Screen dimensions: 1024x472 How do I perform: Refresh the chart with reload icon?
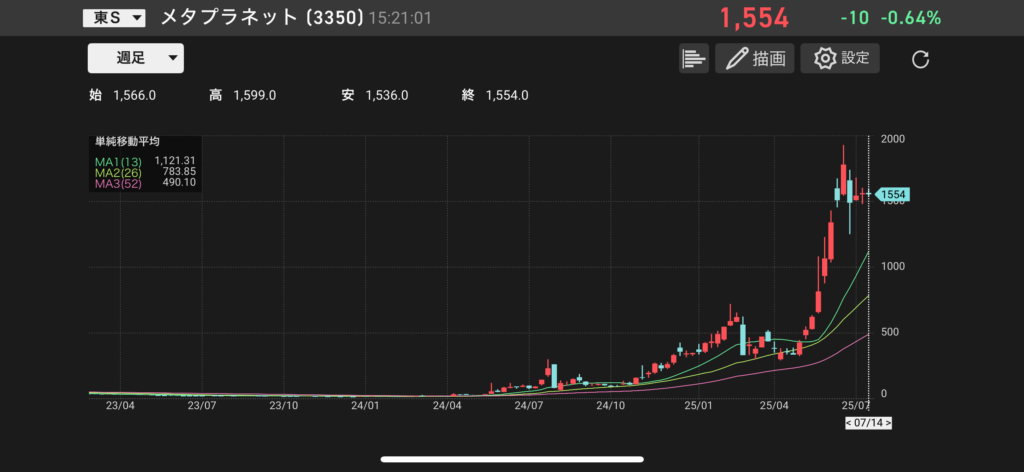tap(920, 60)
